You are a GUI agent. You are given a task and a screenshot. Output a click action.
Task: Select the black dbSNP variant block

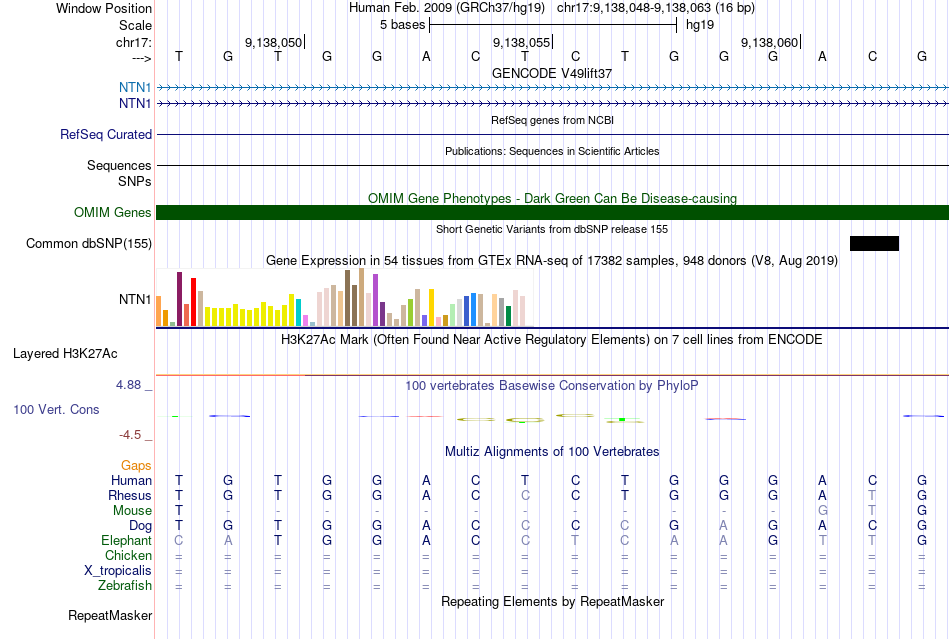(x=874, y=243)
